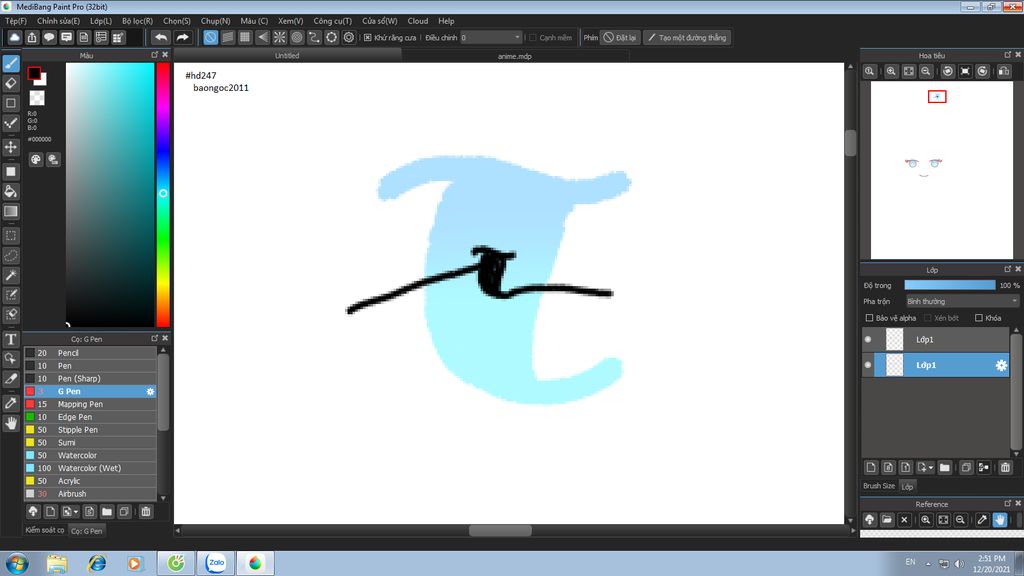Open Zalo from the taskbar
This screenshot has width=1024, height=576.
(x=216, y=563)
